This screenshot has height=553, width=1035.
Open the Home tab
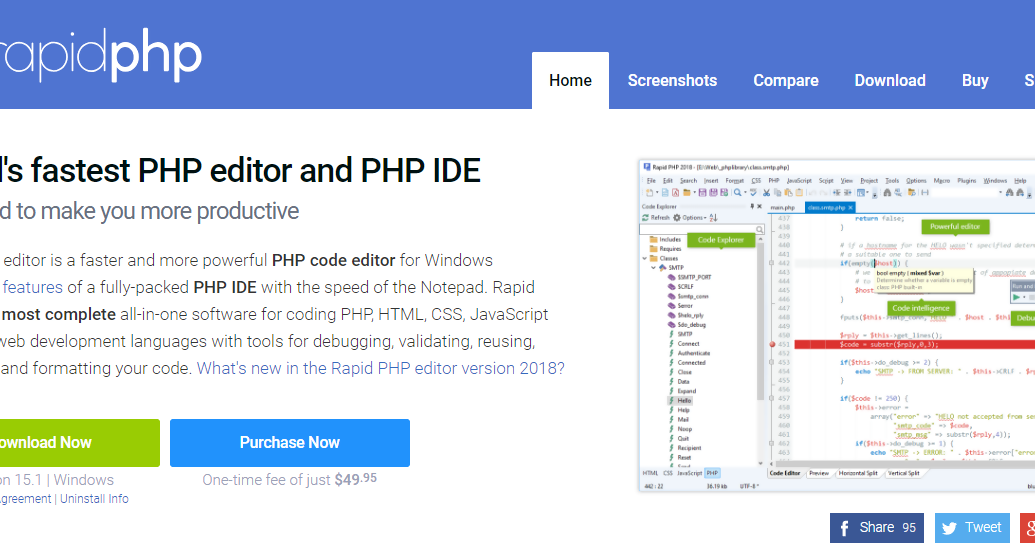pos(570,81)
